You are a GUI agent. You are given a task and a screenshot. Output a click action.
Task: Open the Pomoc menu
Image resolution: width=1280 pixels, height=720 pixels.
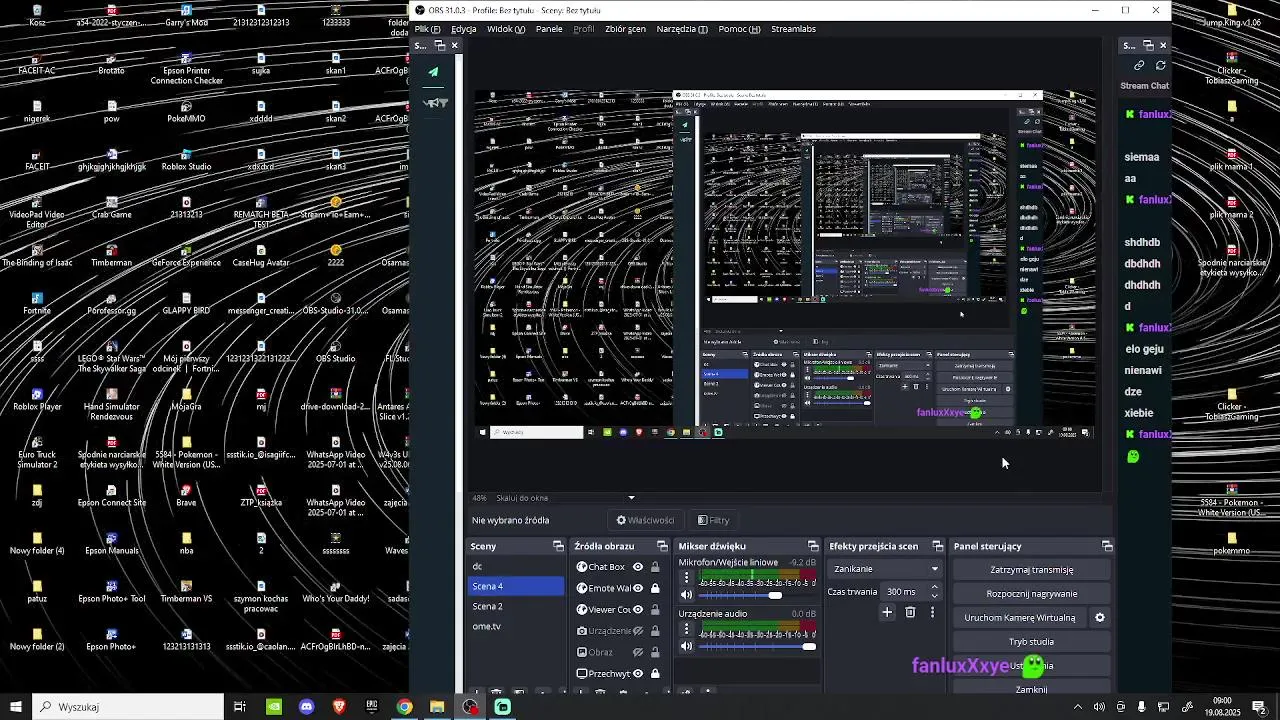coord(739,29)
